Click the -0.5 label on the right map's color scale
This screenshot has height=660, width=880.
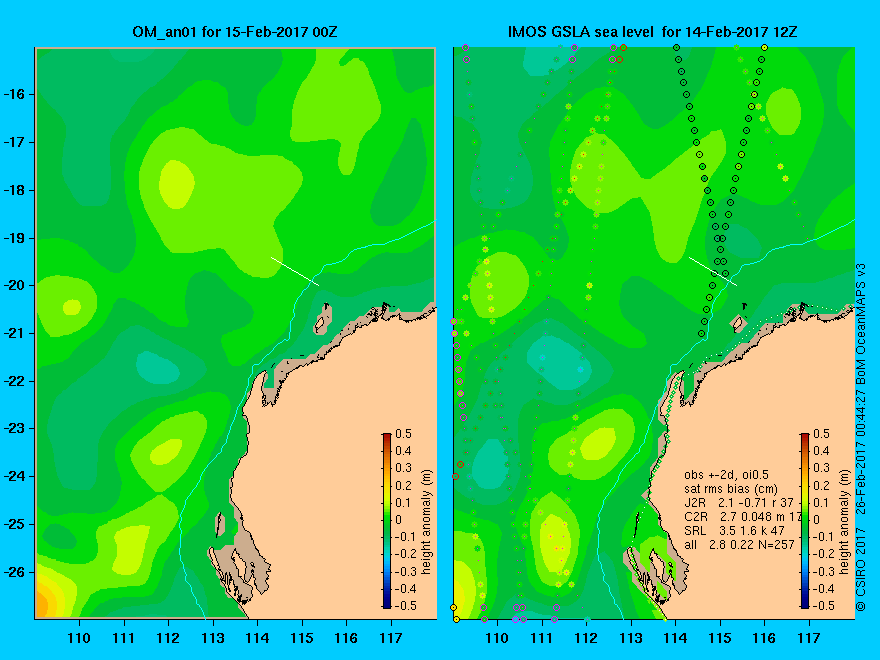[823, 606]
